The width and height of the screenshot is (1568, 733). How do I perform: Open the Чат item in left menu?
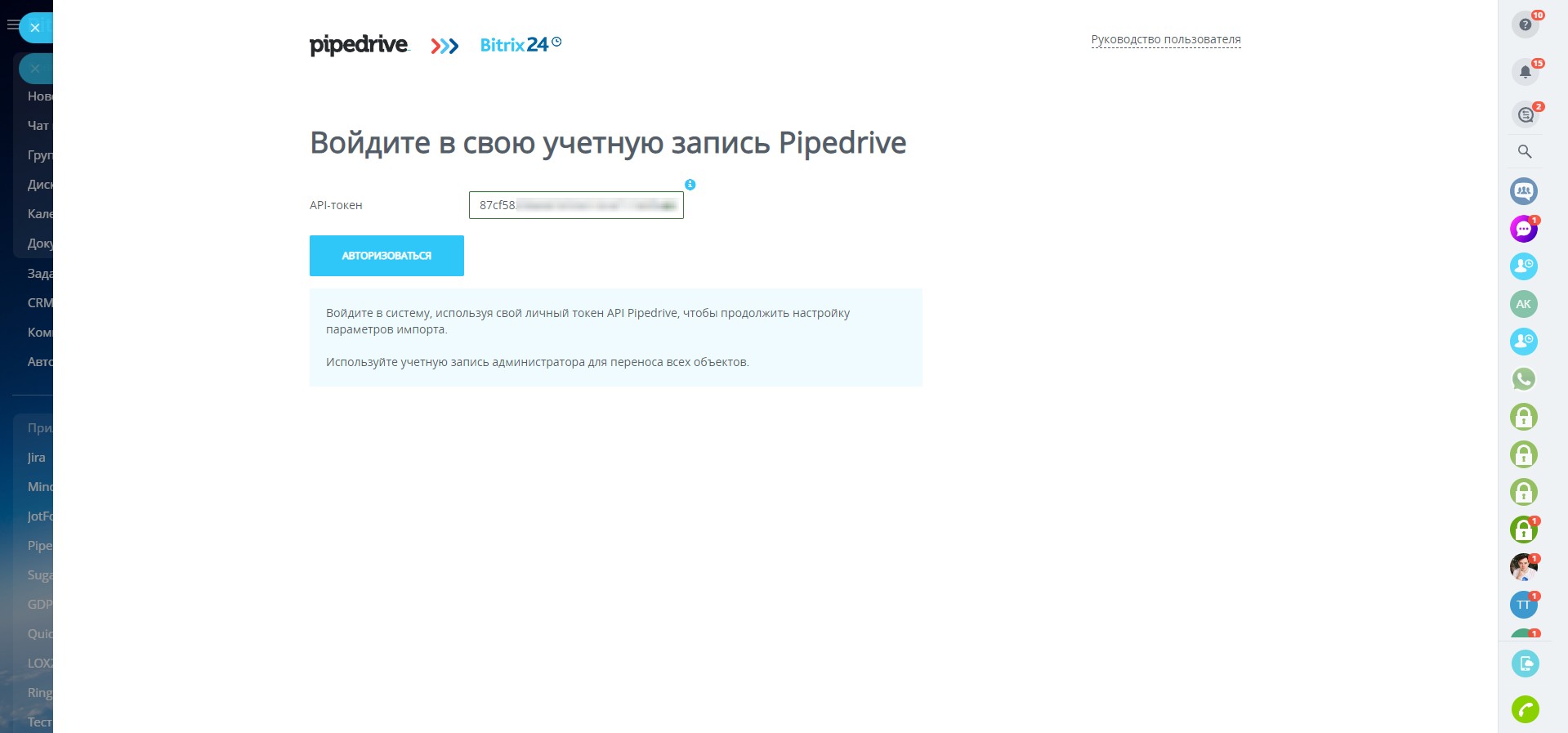38,126
